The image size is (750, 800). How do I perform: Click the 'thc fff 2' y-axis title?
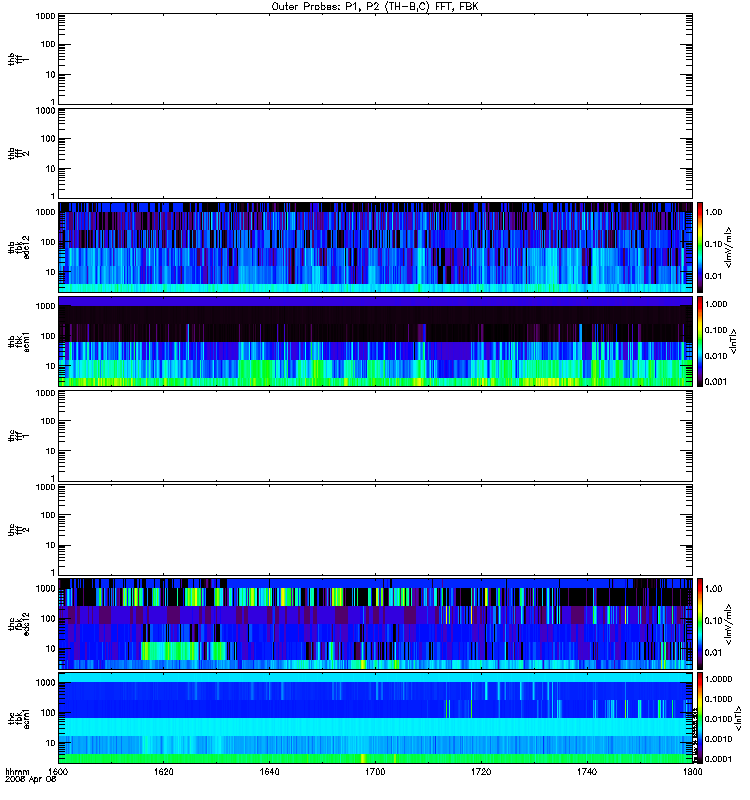click(19, 530)
